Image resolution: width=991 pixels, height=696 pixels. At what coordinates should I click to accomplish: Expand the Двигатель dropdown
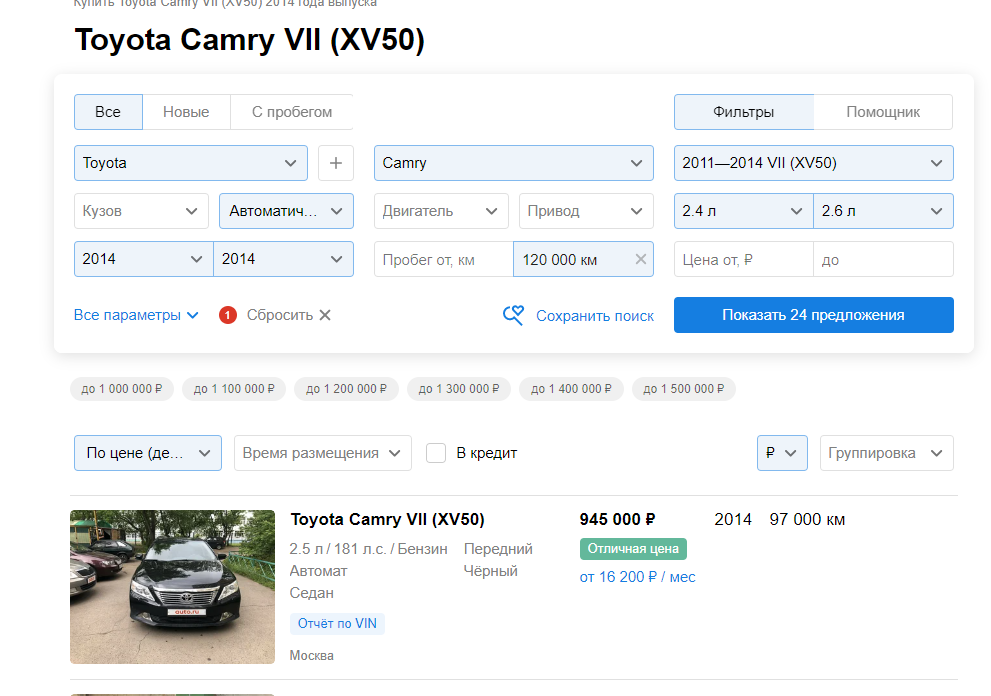441,211
